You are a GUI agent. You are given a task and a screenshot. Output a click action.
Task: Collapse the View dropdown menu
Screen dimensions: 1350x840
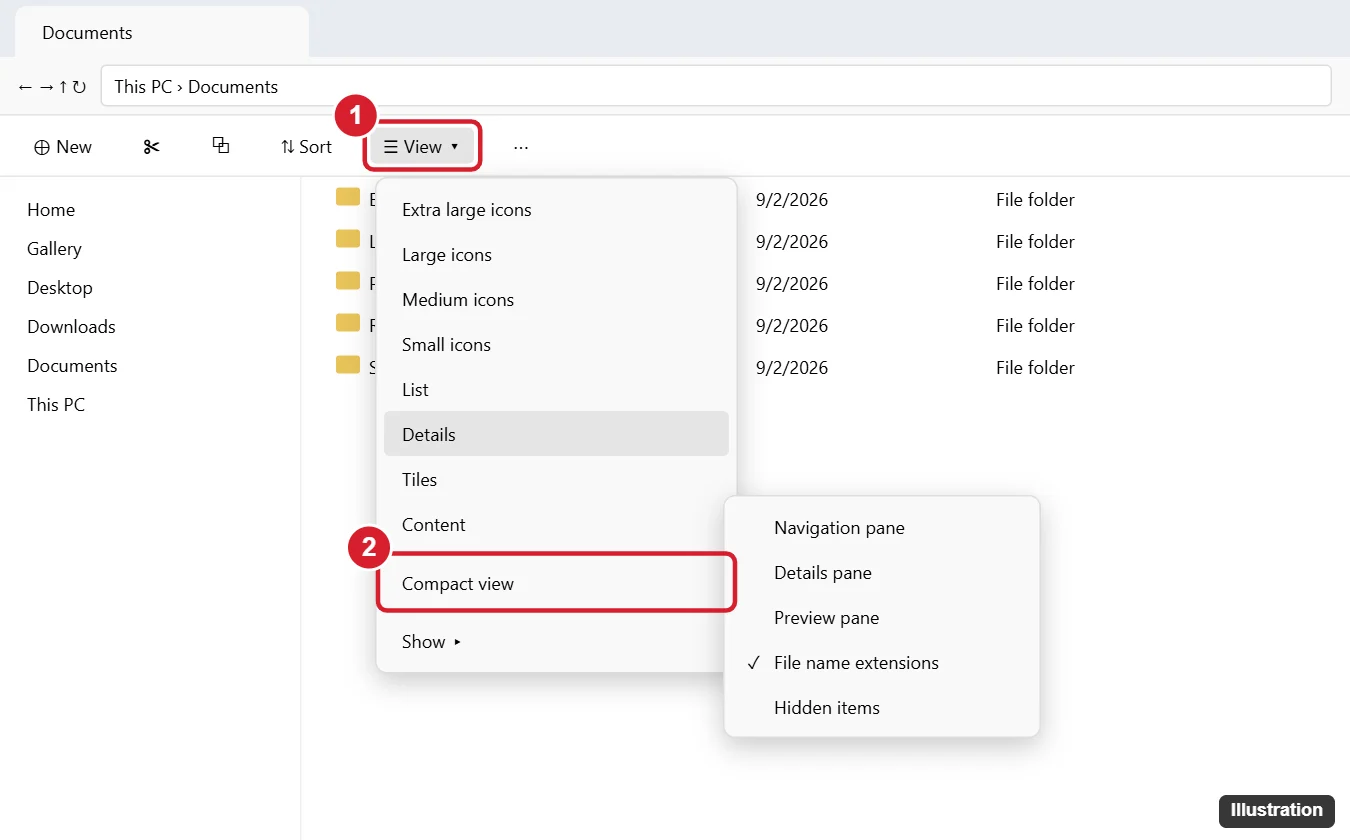pos(422,147)
